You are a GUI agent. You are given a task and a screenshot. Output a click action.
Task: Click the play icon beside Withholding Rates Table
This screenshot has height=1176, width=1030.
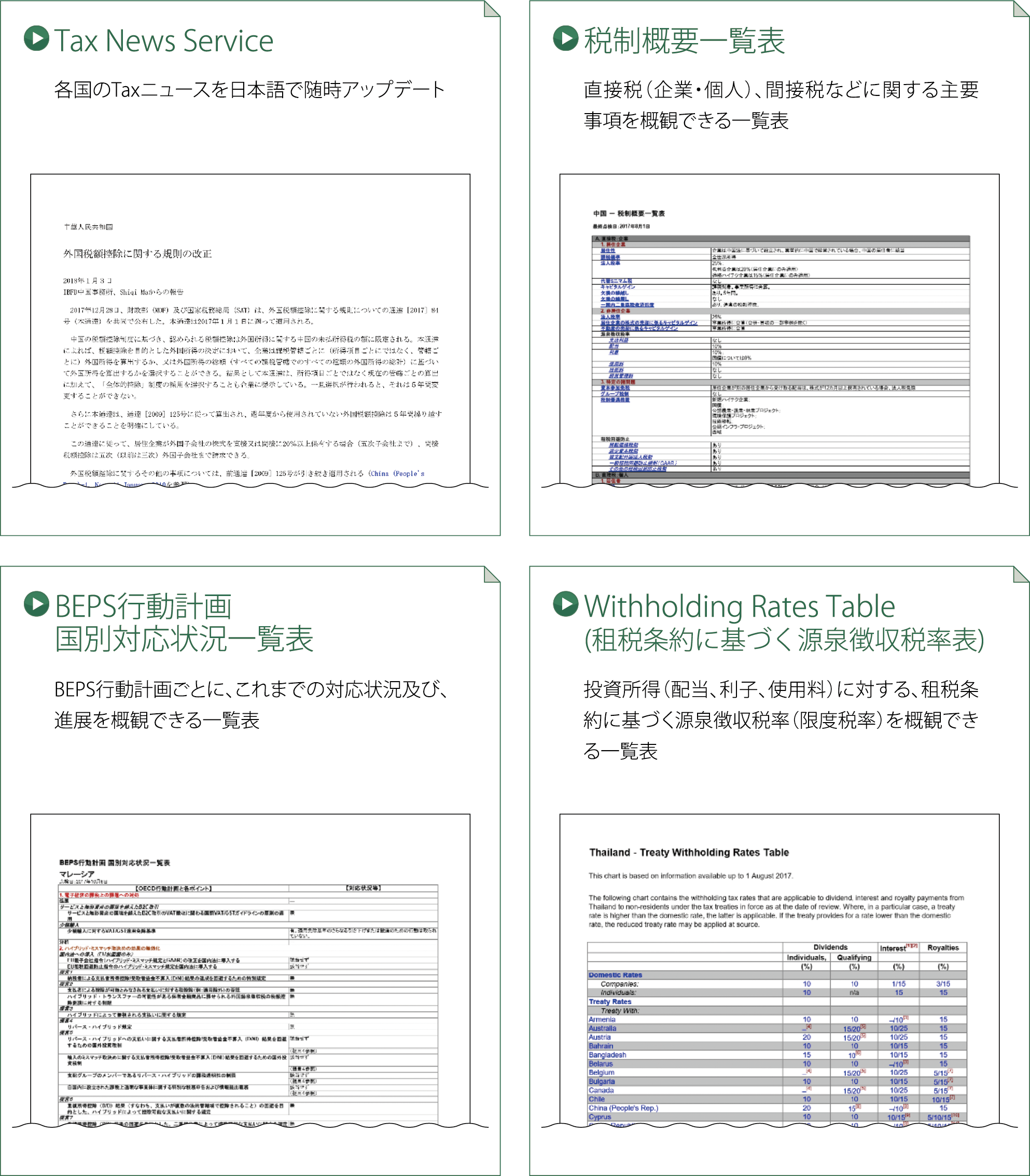[566, 604]
